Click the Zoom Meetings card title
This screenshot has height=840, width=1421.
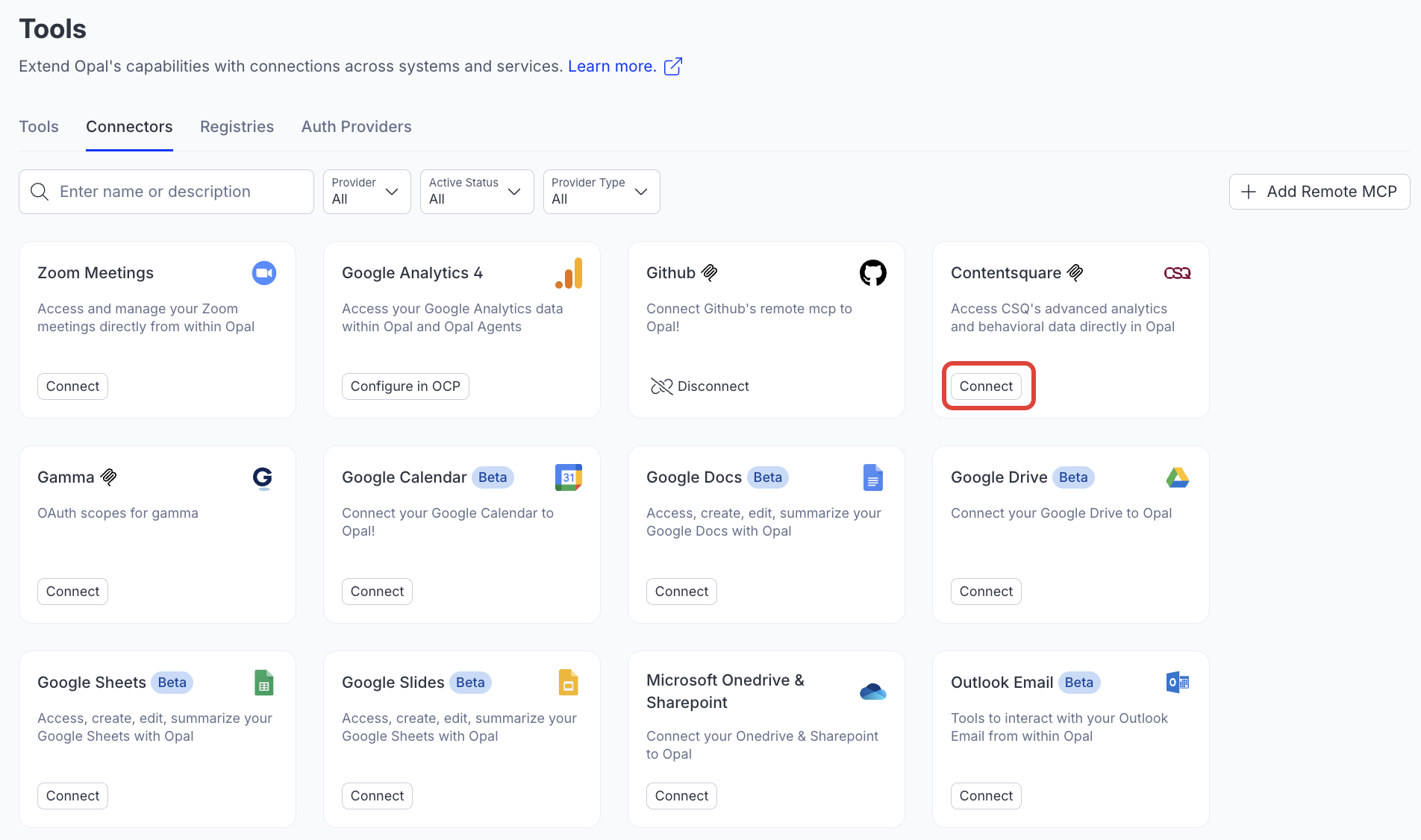click(96, 273)
